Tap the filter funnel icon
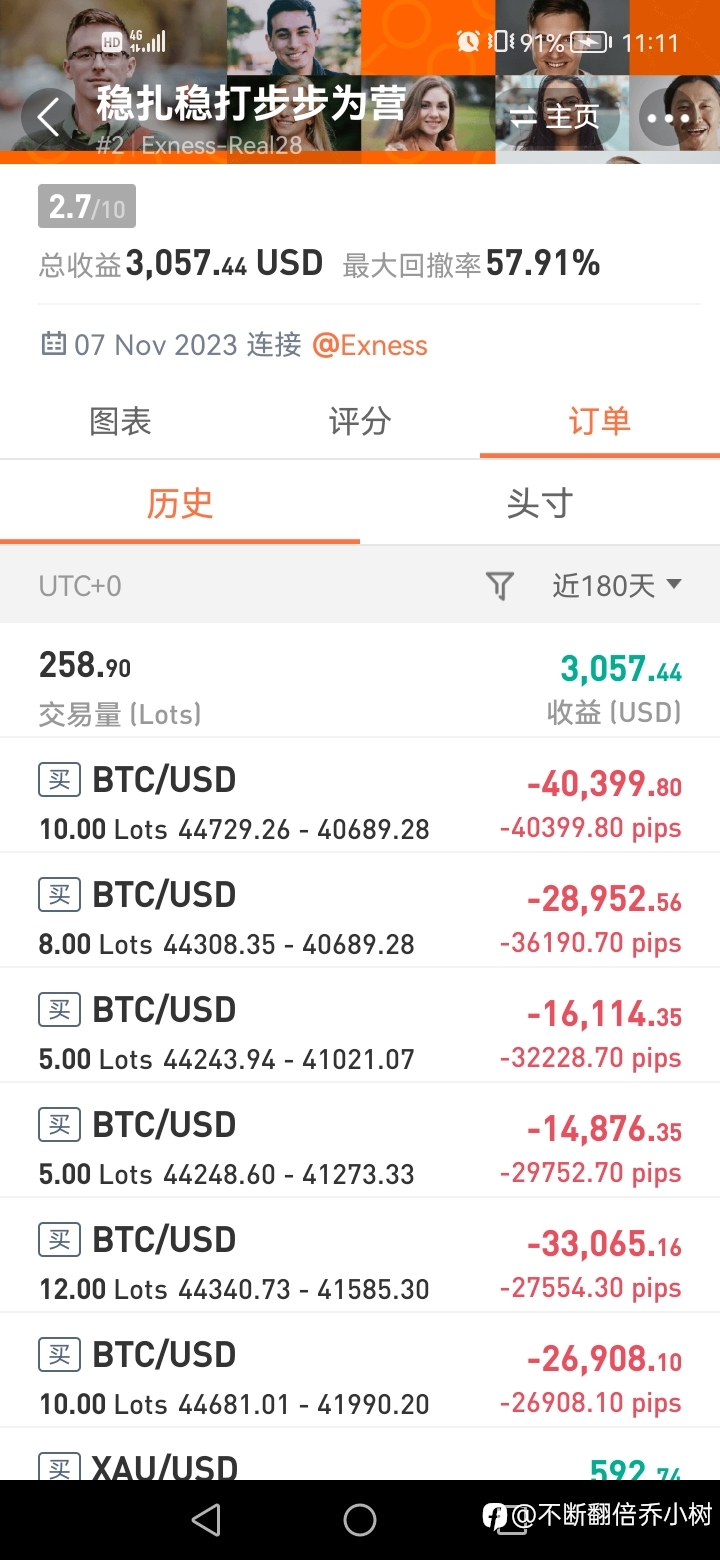Screen dimensions: 720x1560 click(499, 585)
